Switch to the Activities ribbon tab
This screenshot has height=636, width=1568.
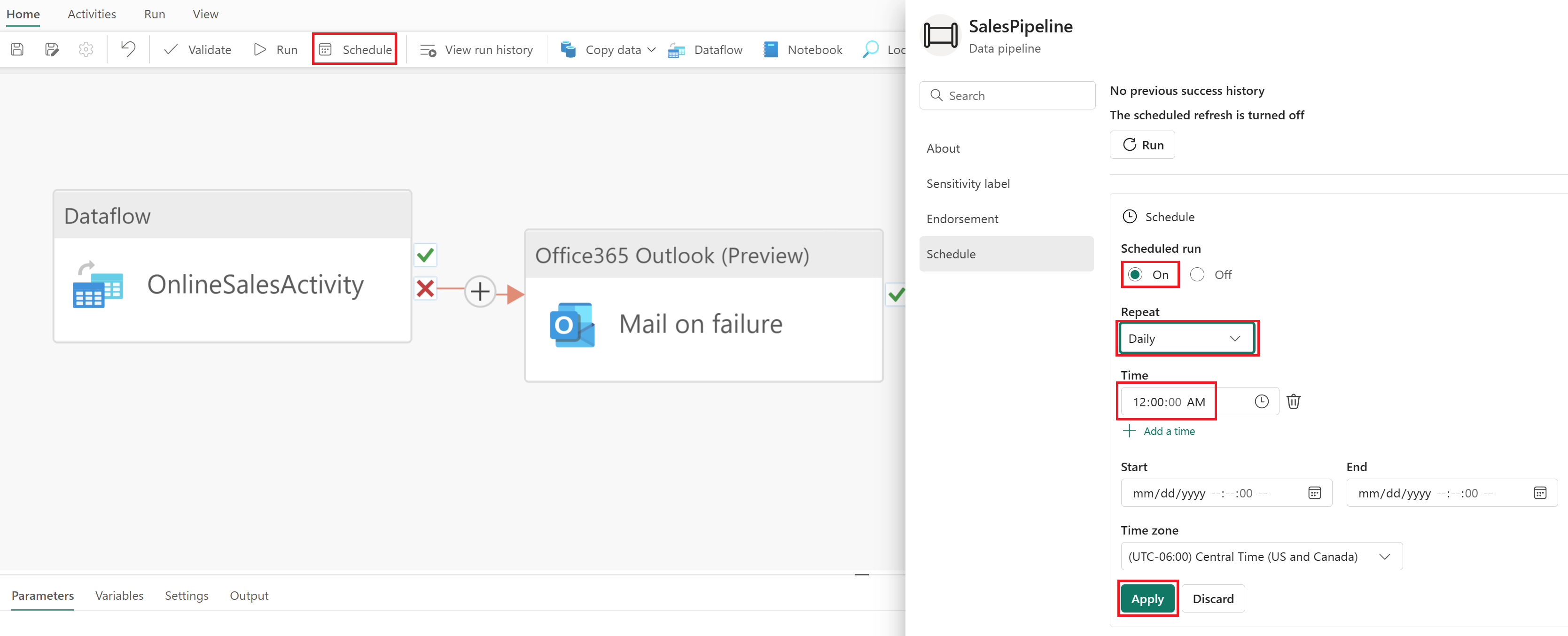click(x=91, y=14)
